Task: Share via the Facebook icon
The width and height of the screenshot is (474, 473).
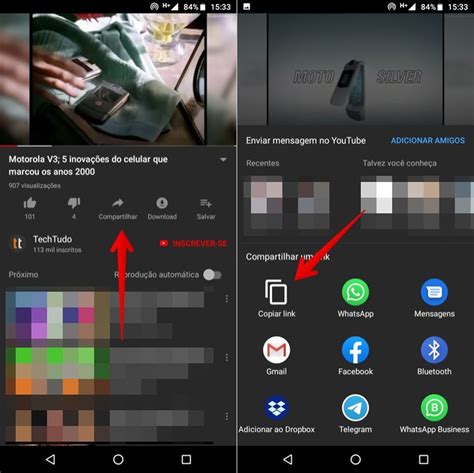Action: tap(355, 350)
